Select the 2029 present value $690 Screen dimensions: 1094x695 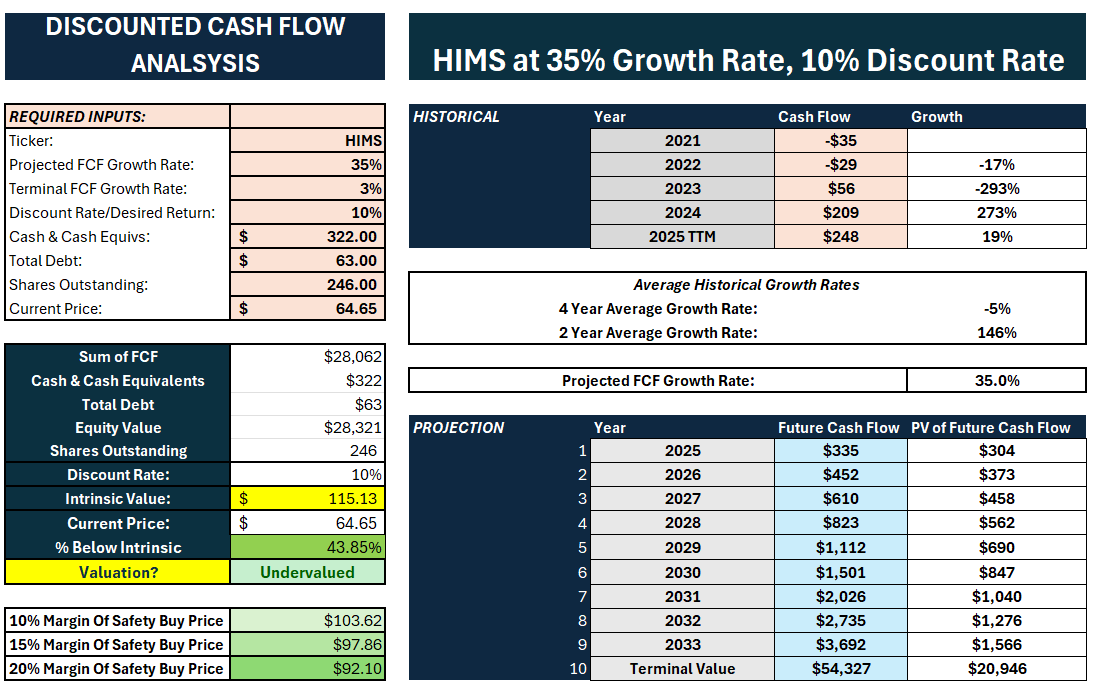click(997, 548)
